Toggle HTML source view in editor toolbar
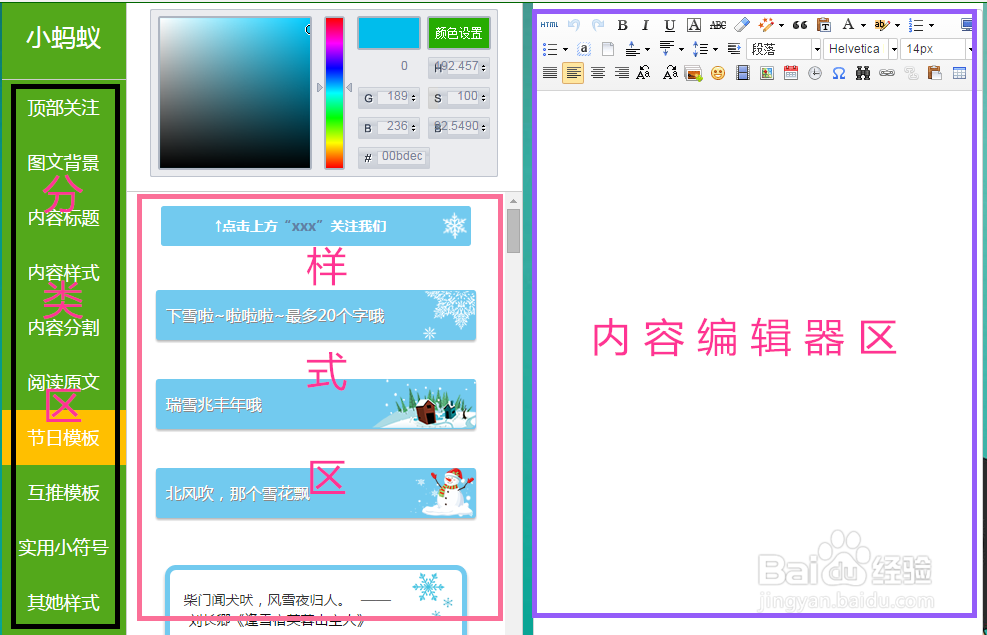 [549, 25]
